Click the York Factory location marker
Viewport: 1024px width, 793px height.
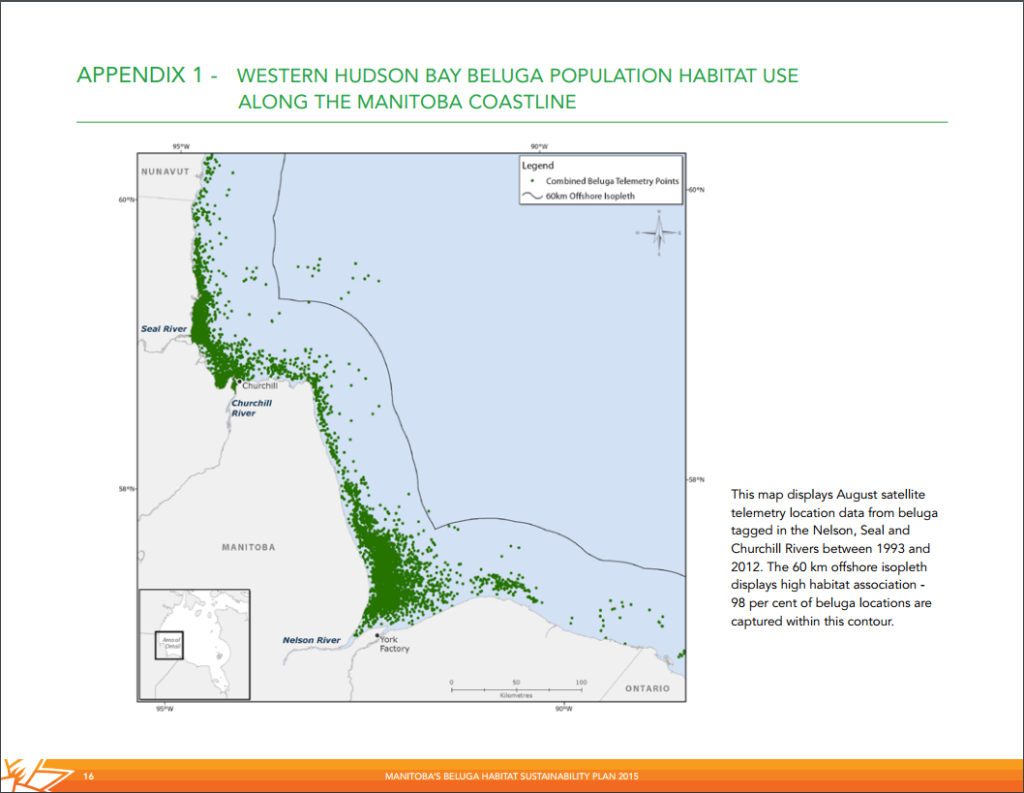[x=377, y=635]
